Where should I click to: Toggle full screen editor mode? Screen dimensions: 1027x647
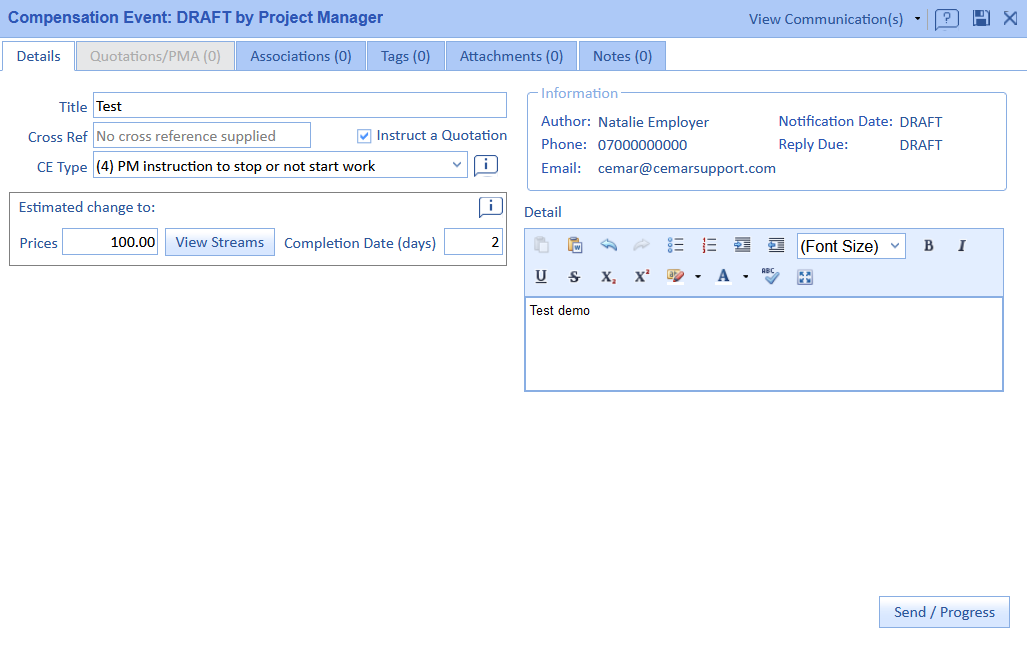pos(805,277)
